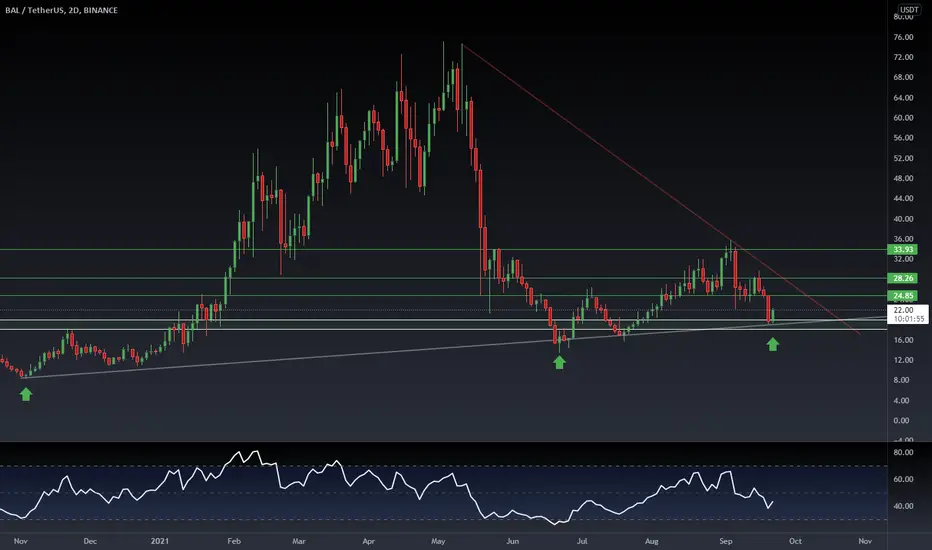Image resolution: width=932 pixels, height=550 pixels.
Task: Click the 76.00 price axis value
Action: pos(903,37)
